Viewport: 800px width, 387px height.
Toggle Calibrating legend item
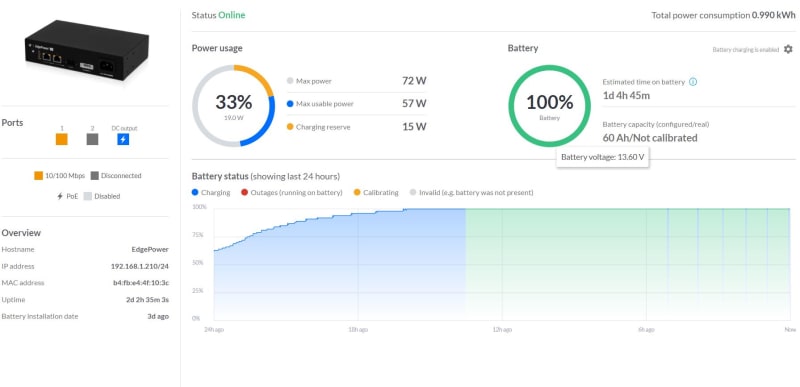376,193
